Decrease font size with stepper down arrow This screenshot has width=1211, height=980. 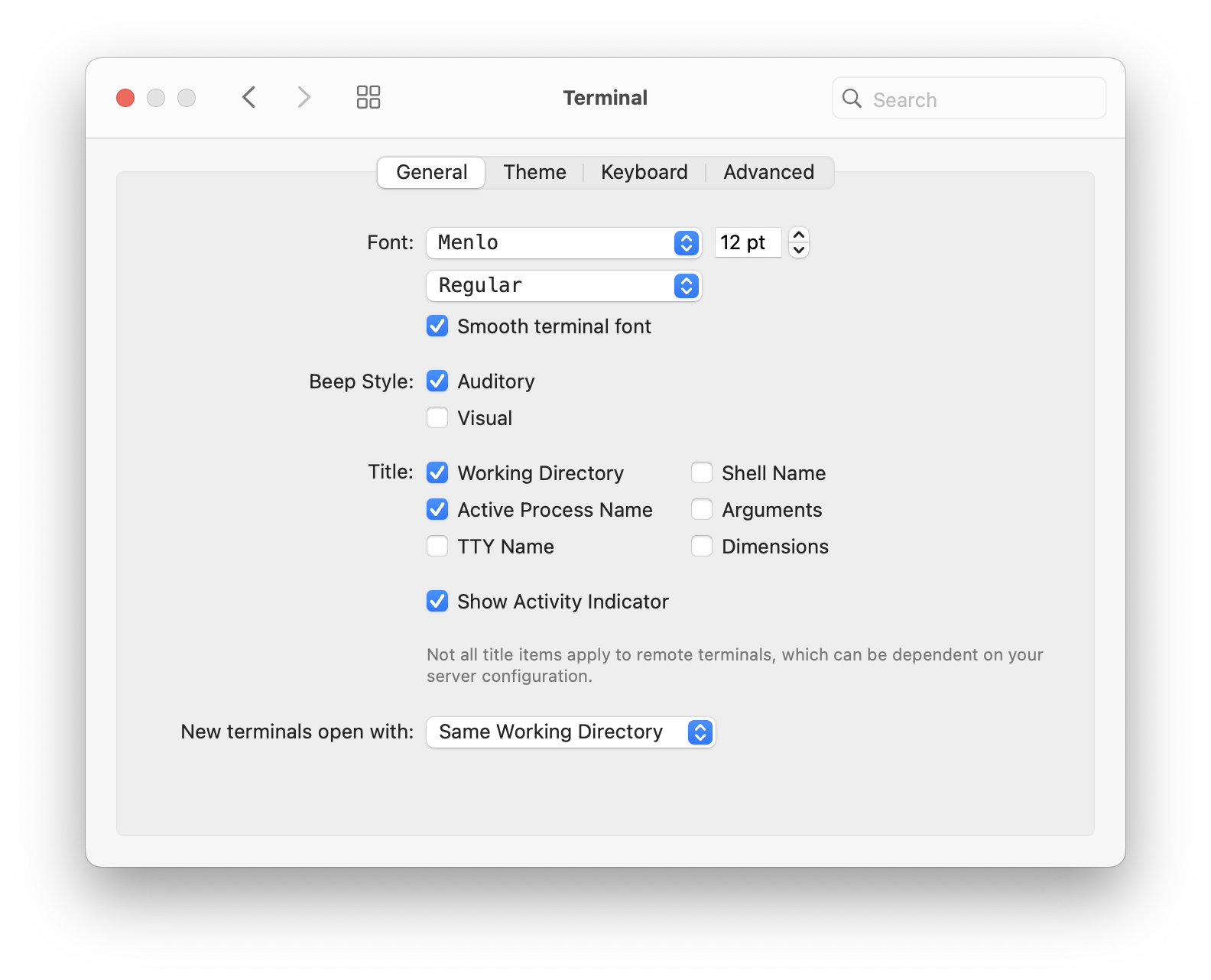[799, 250]
